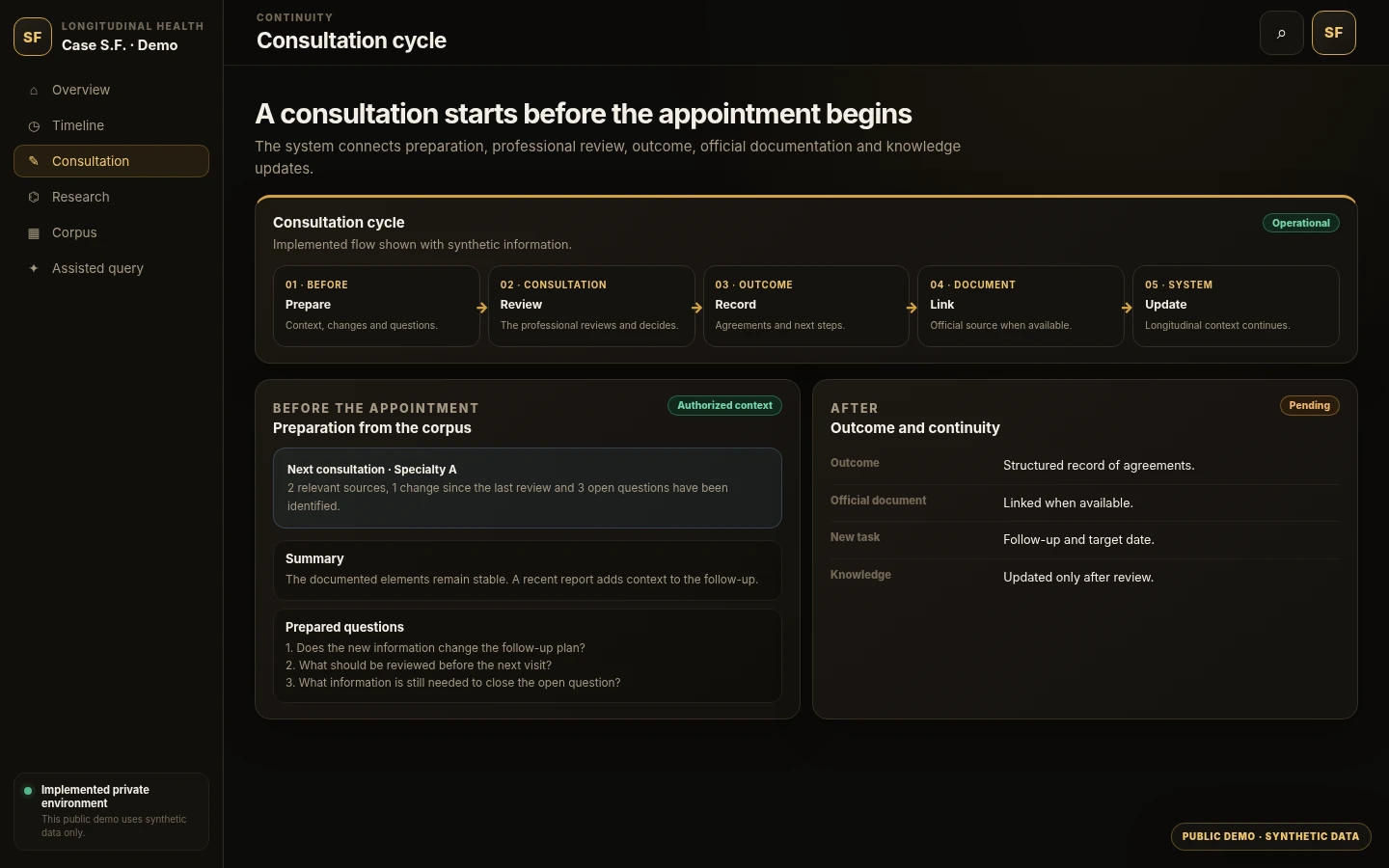This screenshot has width=1389, height=868.
Task: Click the Implemented private environment notice
Action: 111,811
